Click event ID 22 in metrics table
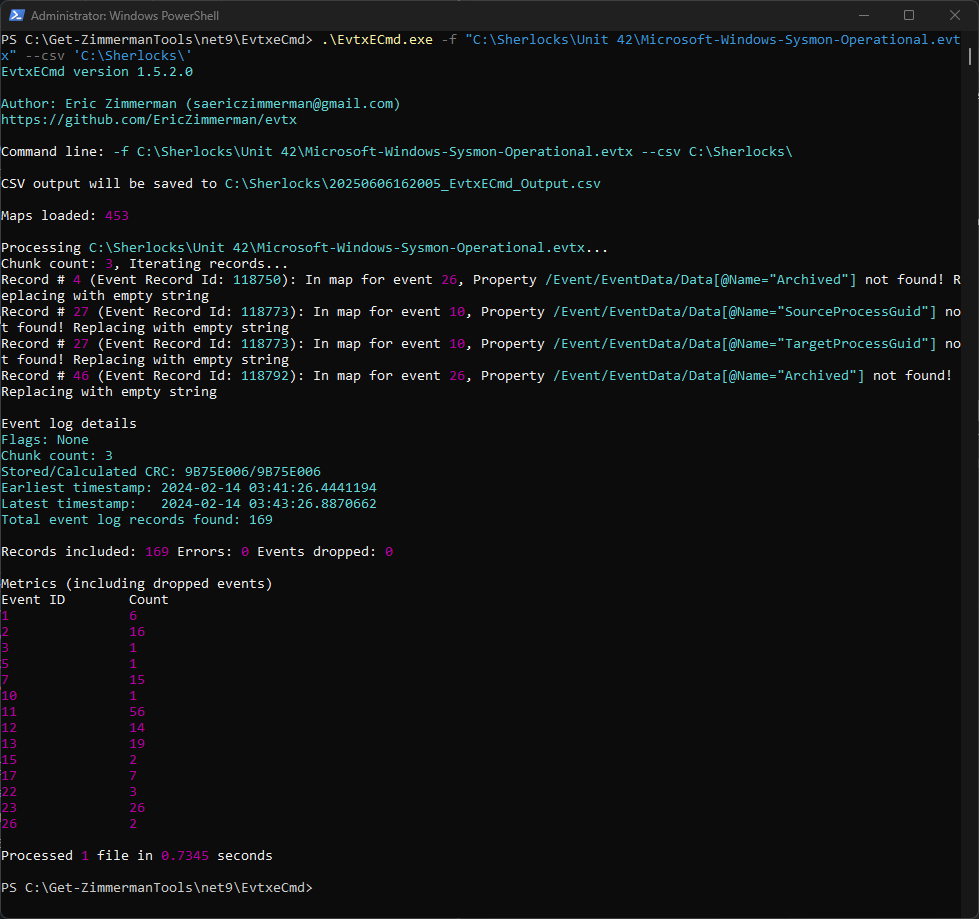This screenshot has width=979, height=919. click(x=9, y=792)
